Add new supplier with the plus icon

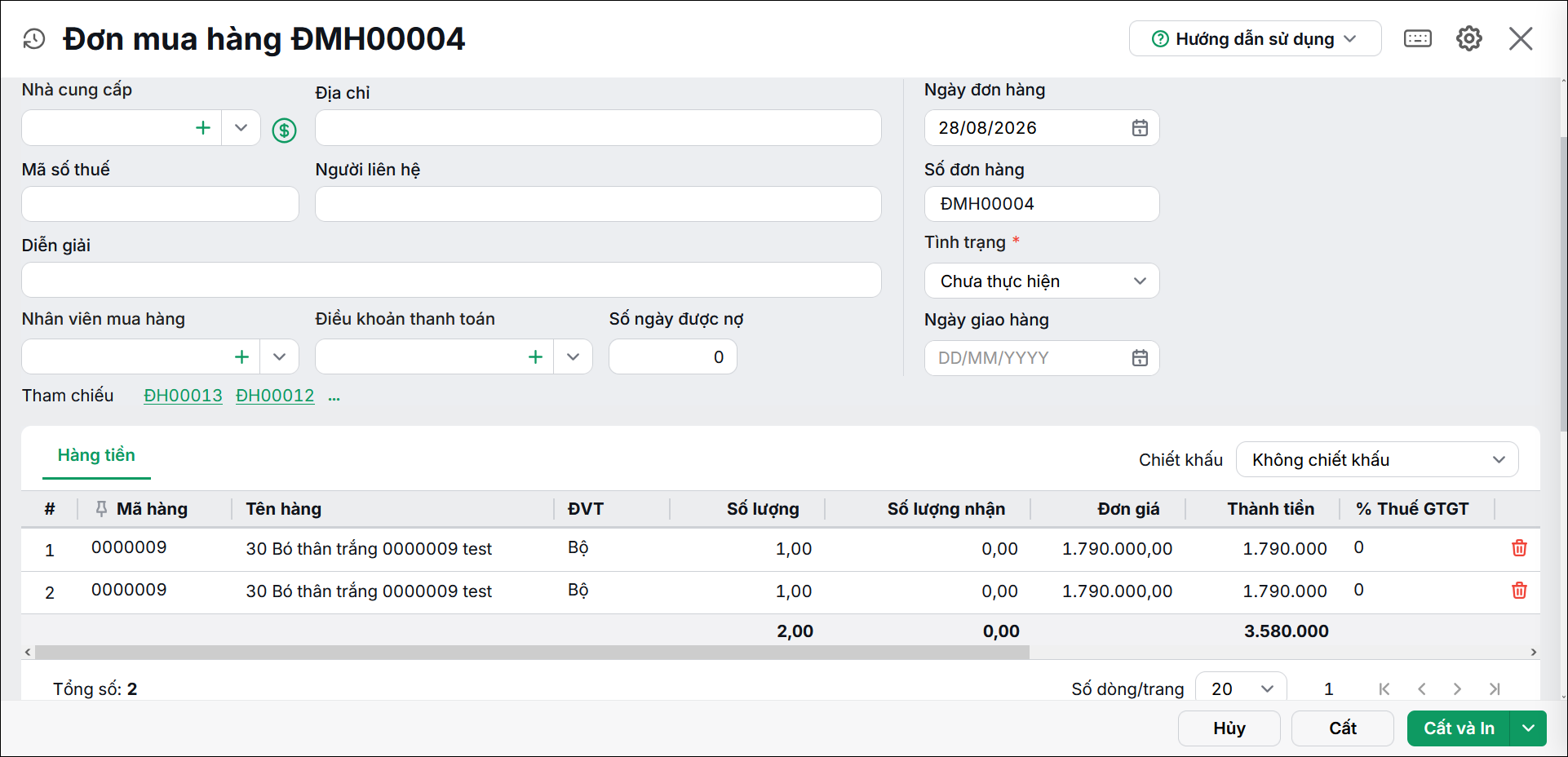[x=203, y=128]
